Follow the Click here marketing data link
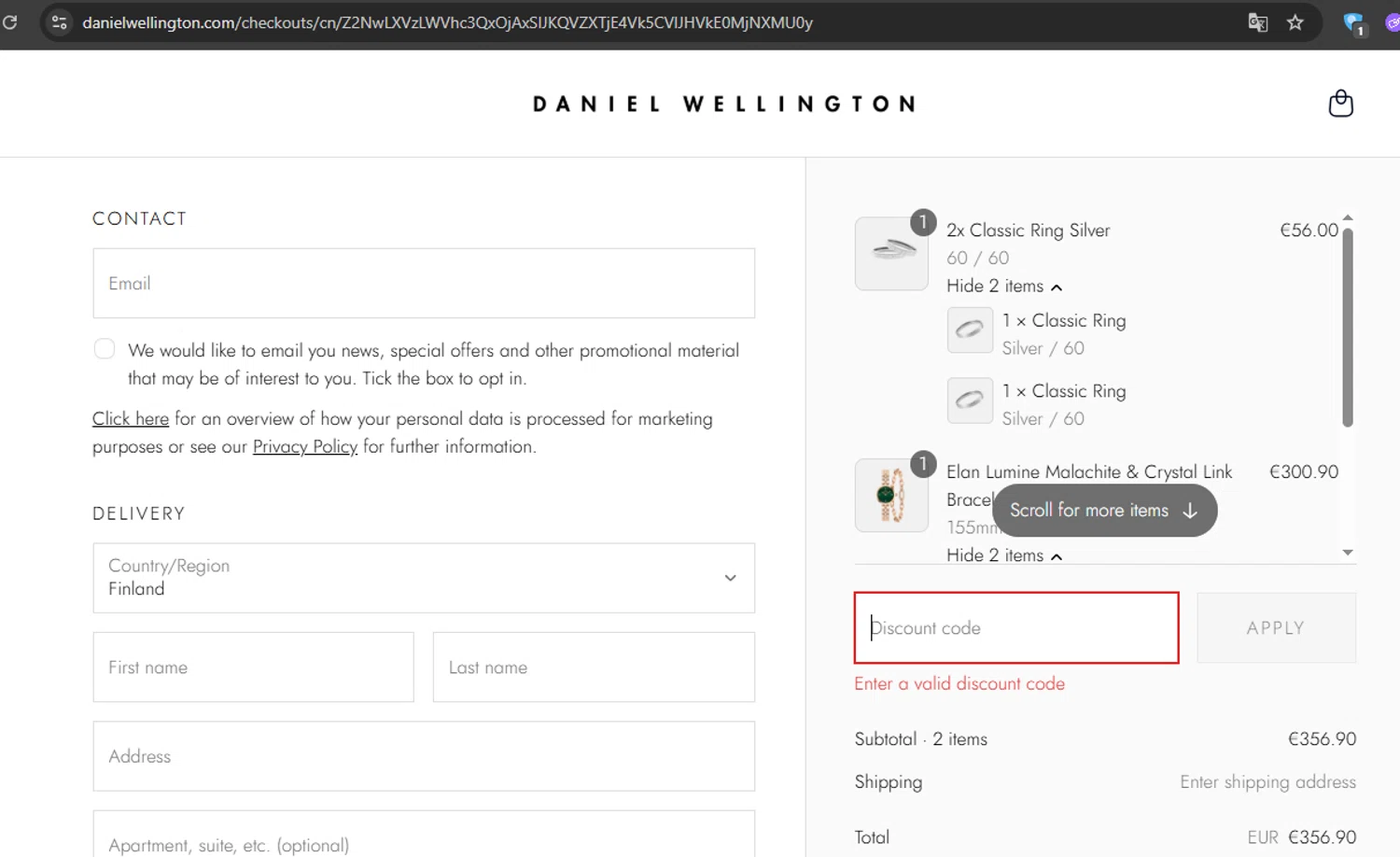Screen dimensions: 1400x857 (x=131, y=419)
